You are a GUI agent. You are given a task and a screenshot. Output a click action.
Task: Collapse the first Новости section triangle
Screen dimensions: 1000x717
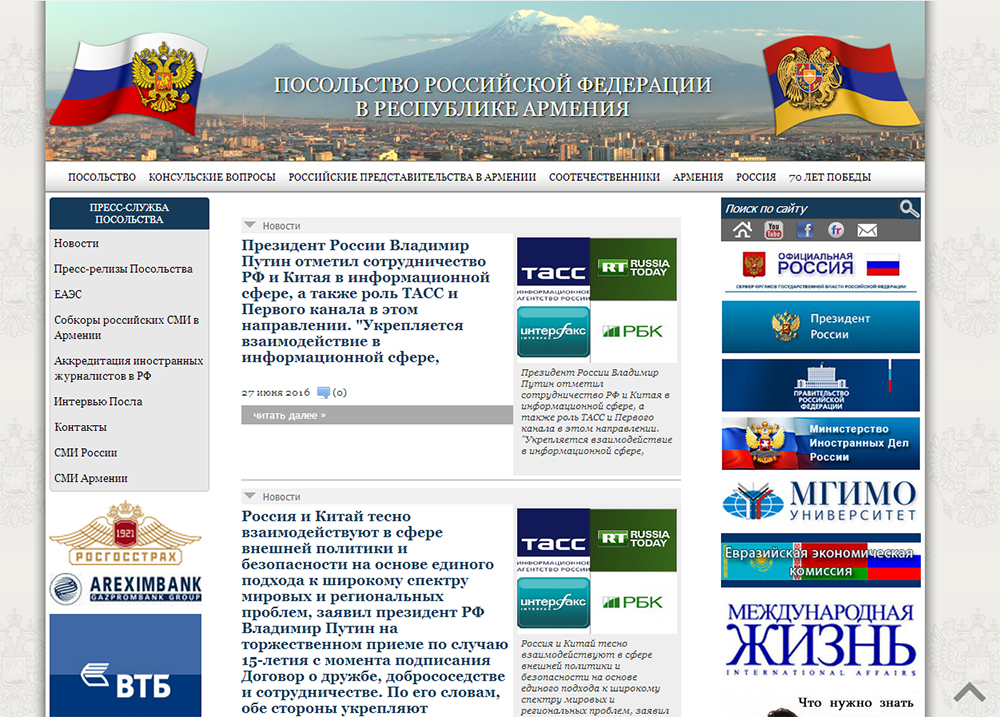pos(250,226)
